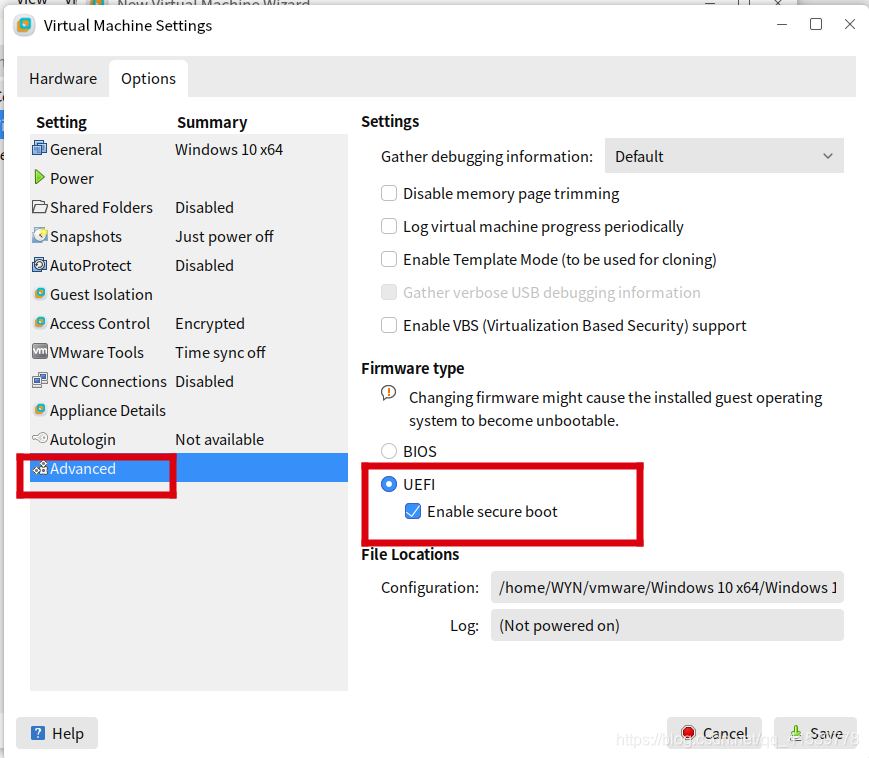Click the Setting column header
Viewport: 869px width, 758px height.
pyautogui.click(x=62, y=122)
